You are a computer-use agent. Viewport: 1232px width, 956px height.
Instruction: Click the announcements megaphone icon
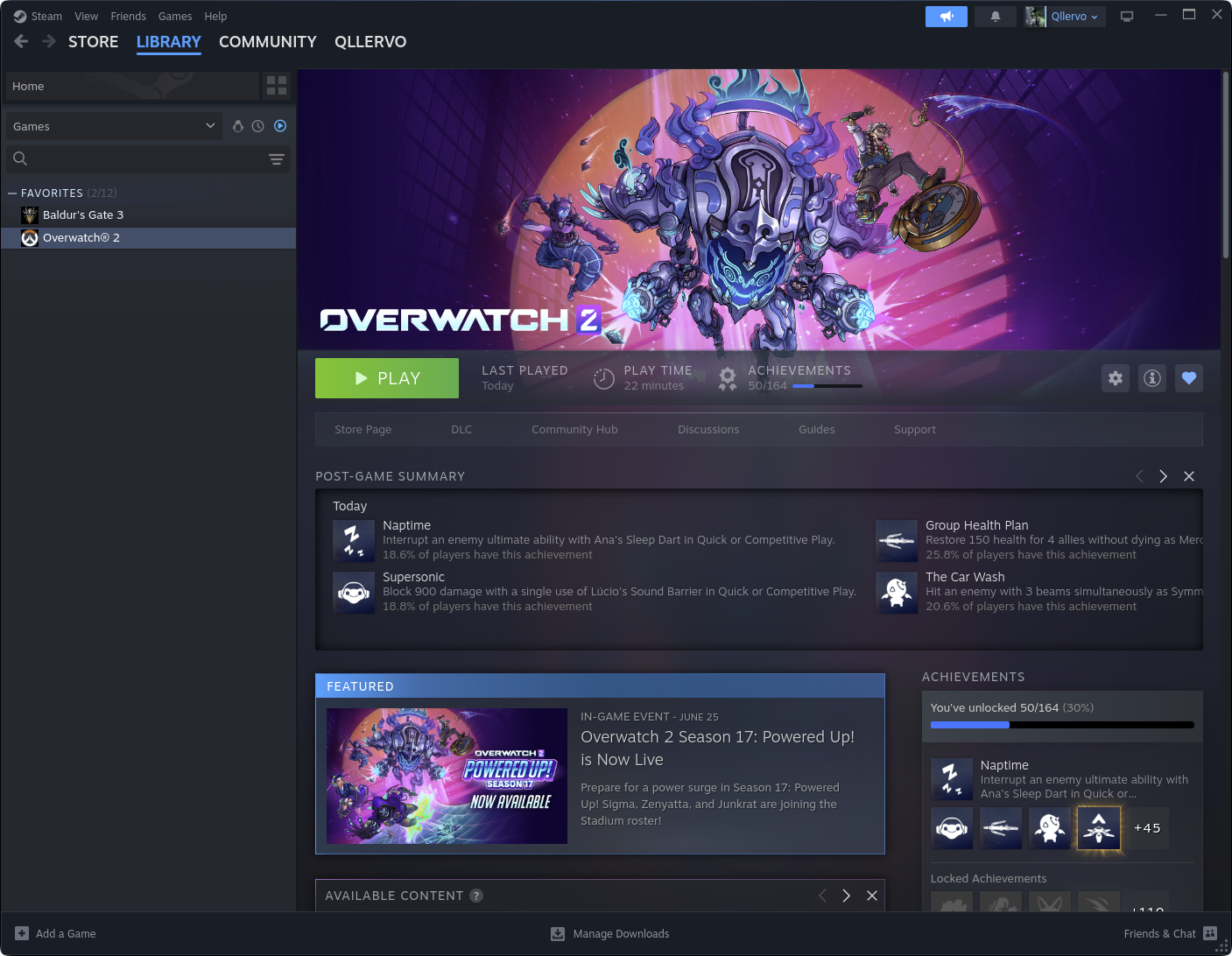coord(946,17)
